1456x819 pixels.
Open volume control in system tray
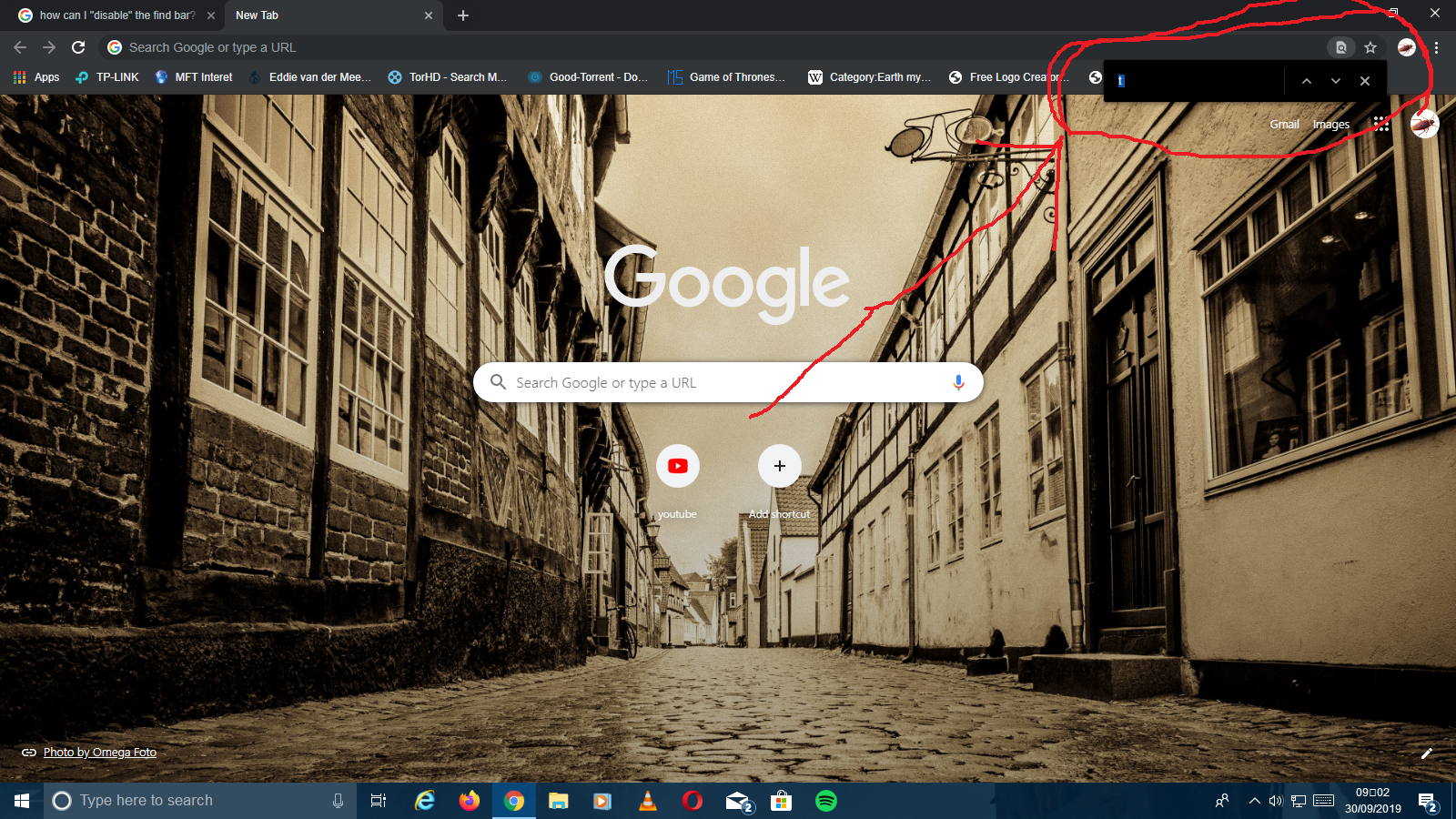coord(1276,801)
